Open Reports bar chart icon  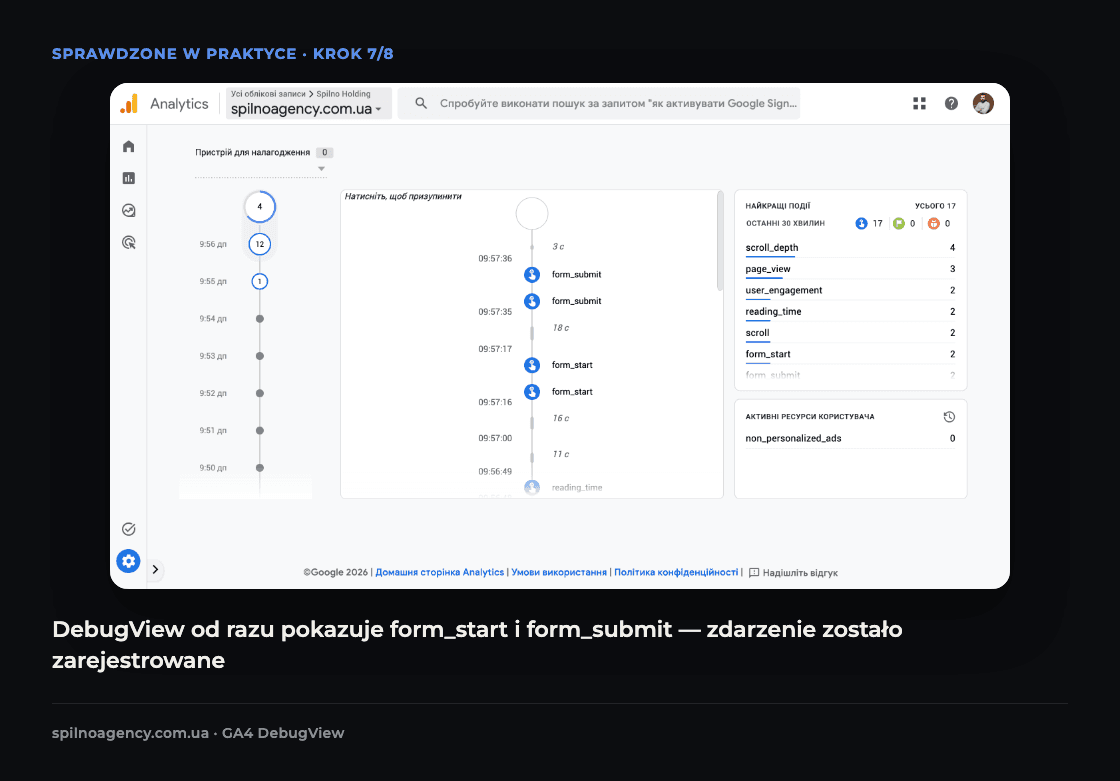click(129, 178)
